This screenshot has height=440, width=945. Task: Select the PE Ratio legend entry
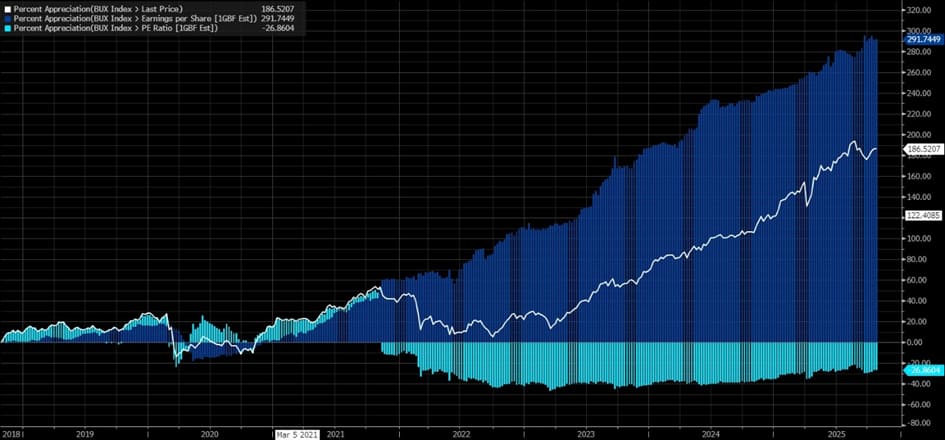point(112,26)
